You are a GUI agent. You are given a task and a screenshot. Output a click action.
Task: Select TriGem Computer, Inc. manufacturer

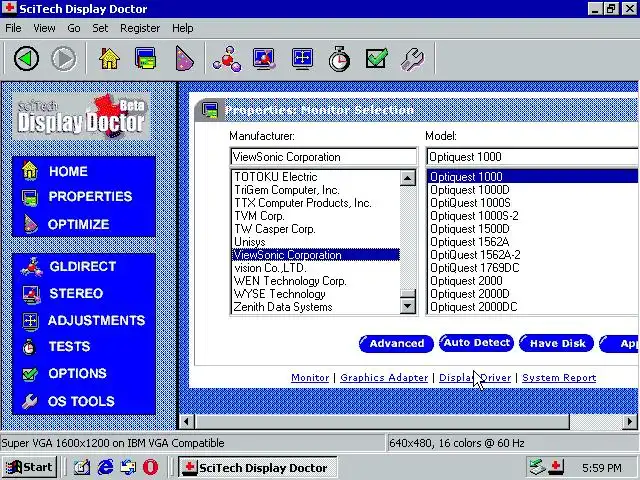316,190
